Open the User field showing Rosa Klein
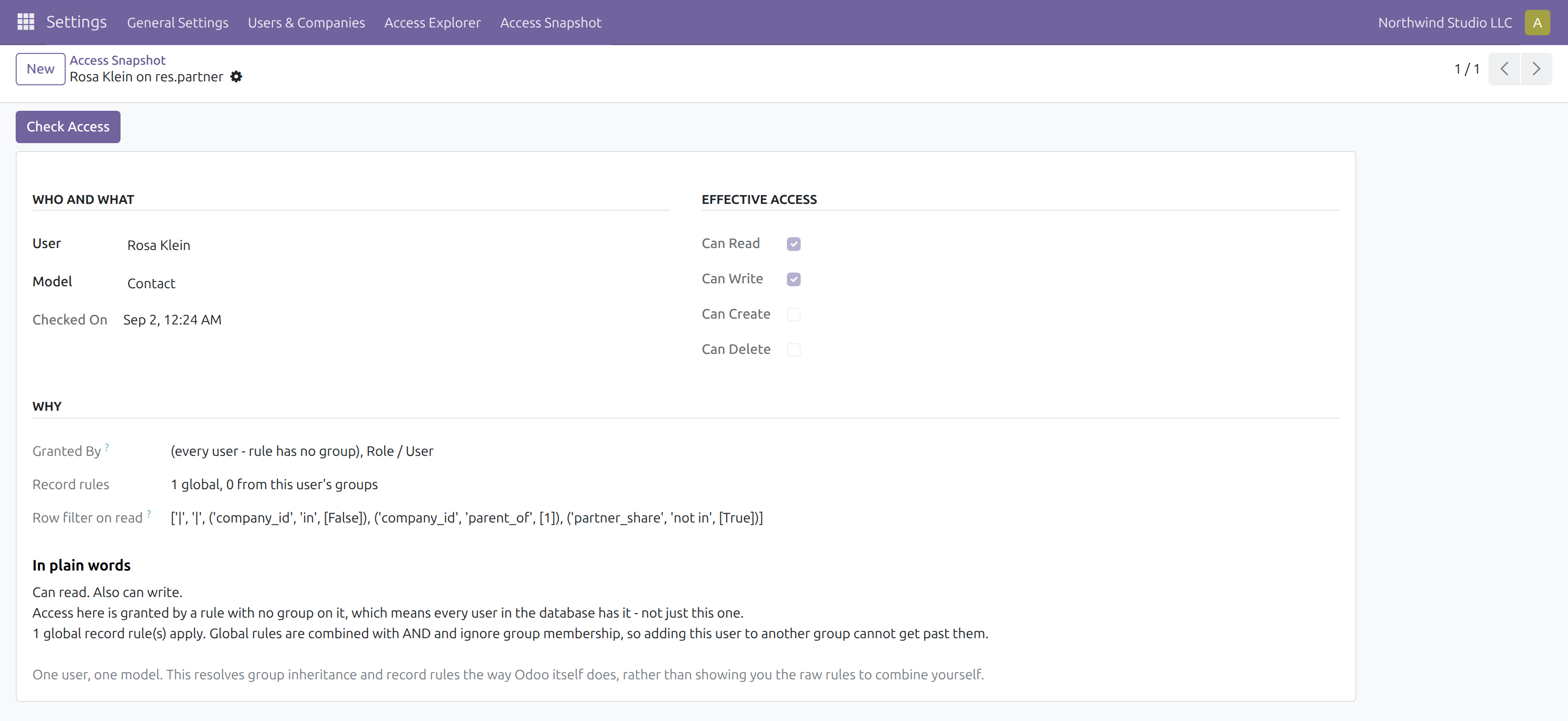Screen dimensions: 1568x721 [x=158, y=246]
